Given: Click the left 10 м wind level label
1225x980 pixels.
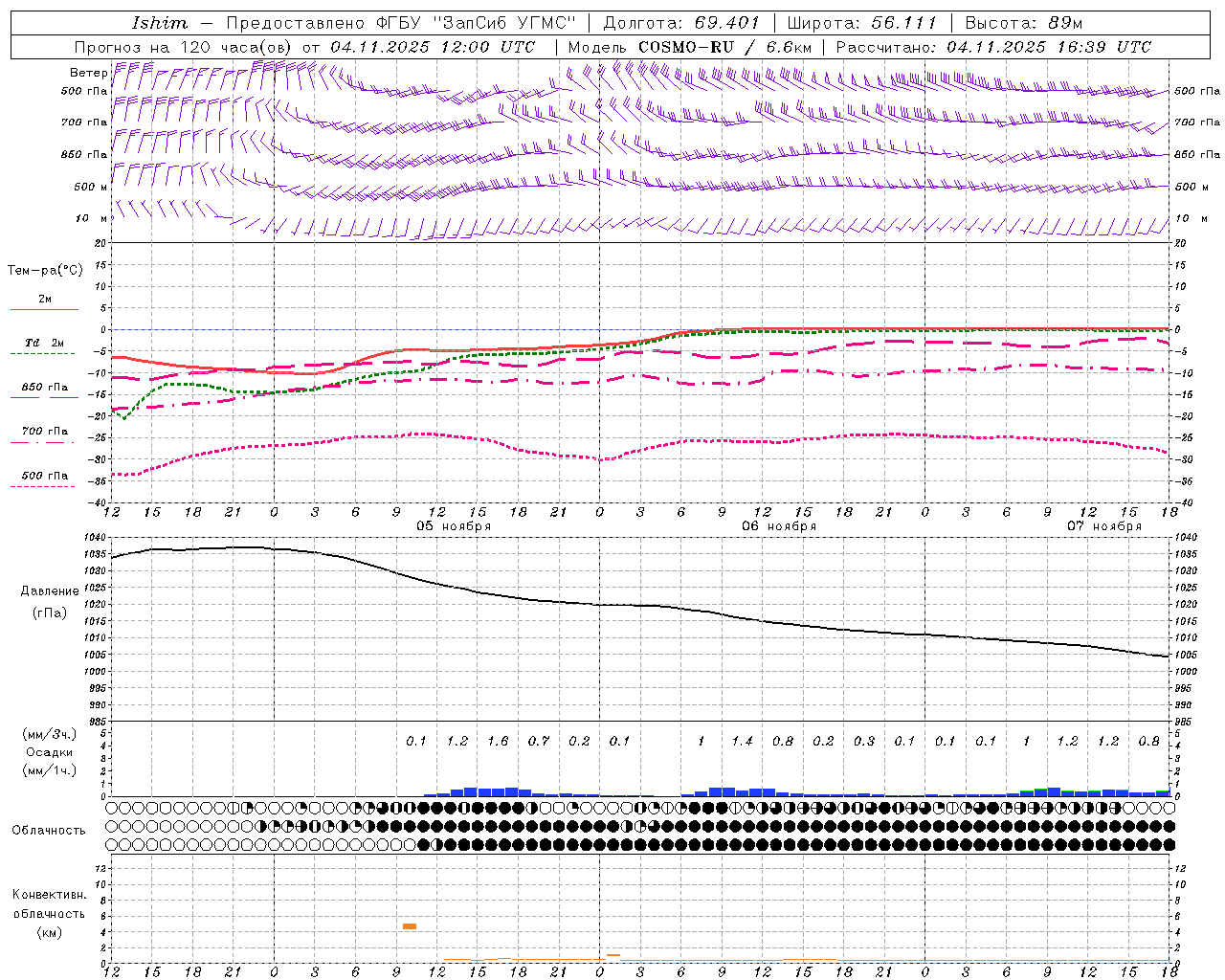Looking at the screenshot, I should click(x=91, y=219).
